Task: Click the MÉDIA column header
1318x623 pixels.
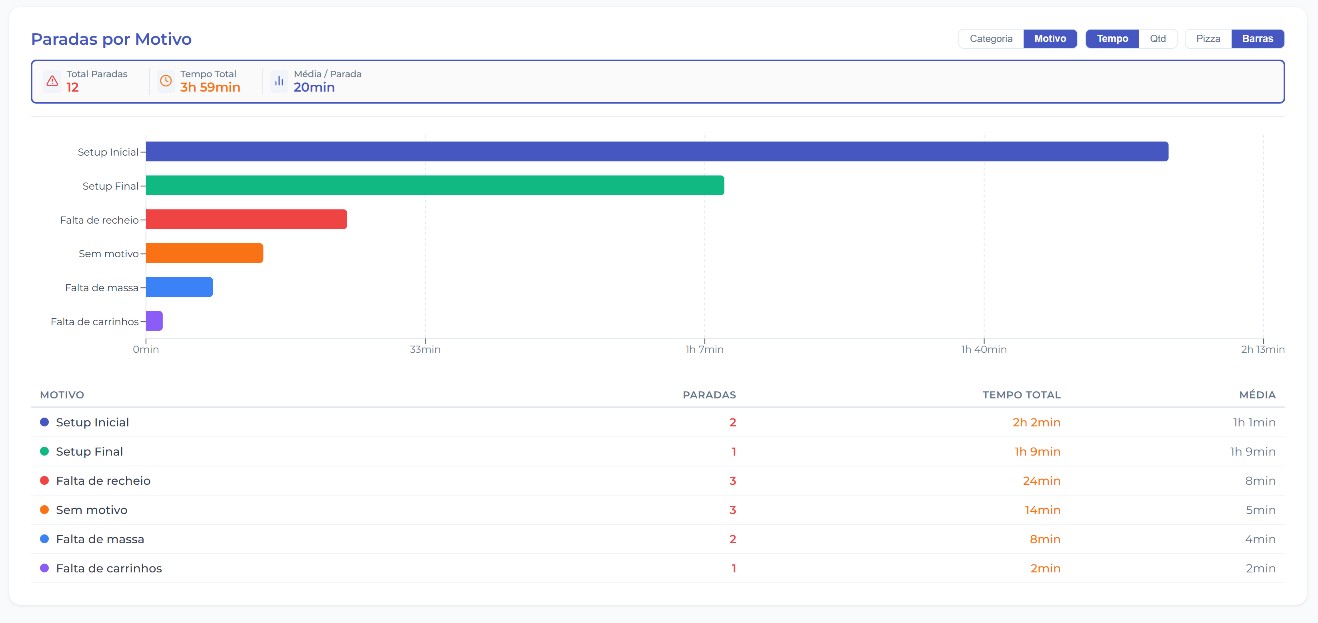Action: [1257, 395]
